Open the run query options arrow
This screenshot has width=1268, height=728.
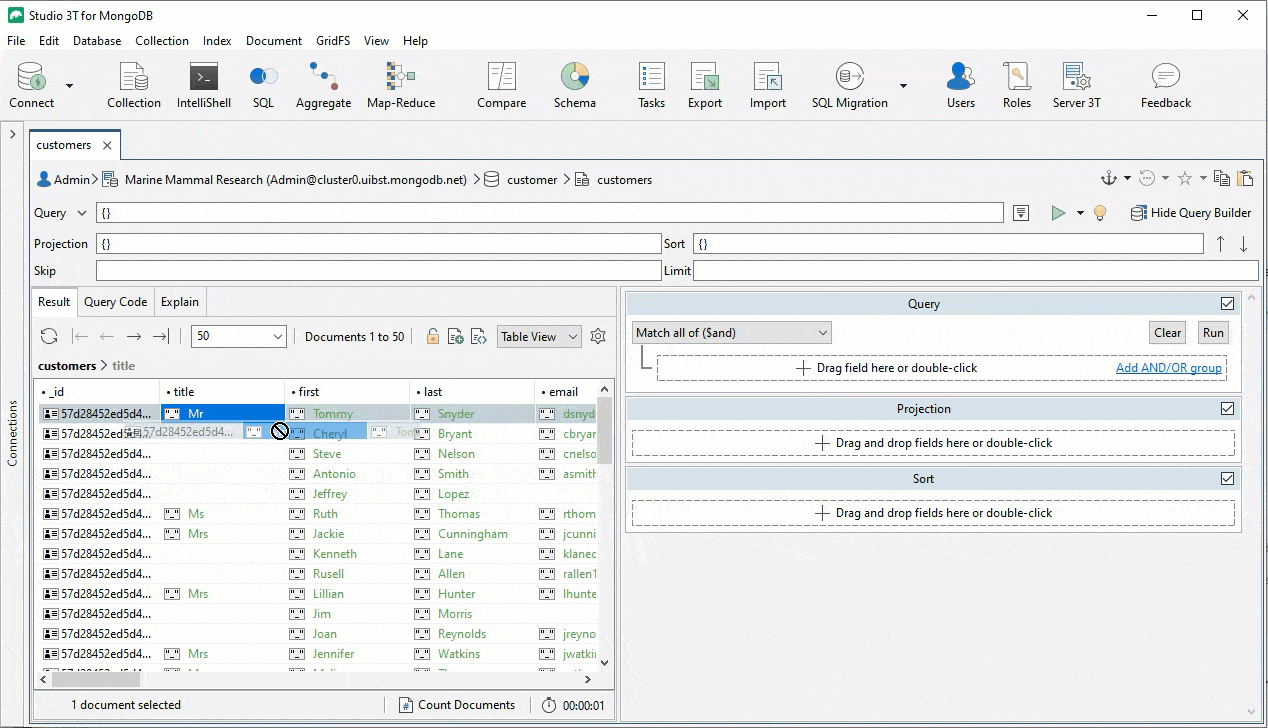click(x=1080, y=213)
